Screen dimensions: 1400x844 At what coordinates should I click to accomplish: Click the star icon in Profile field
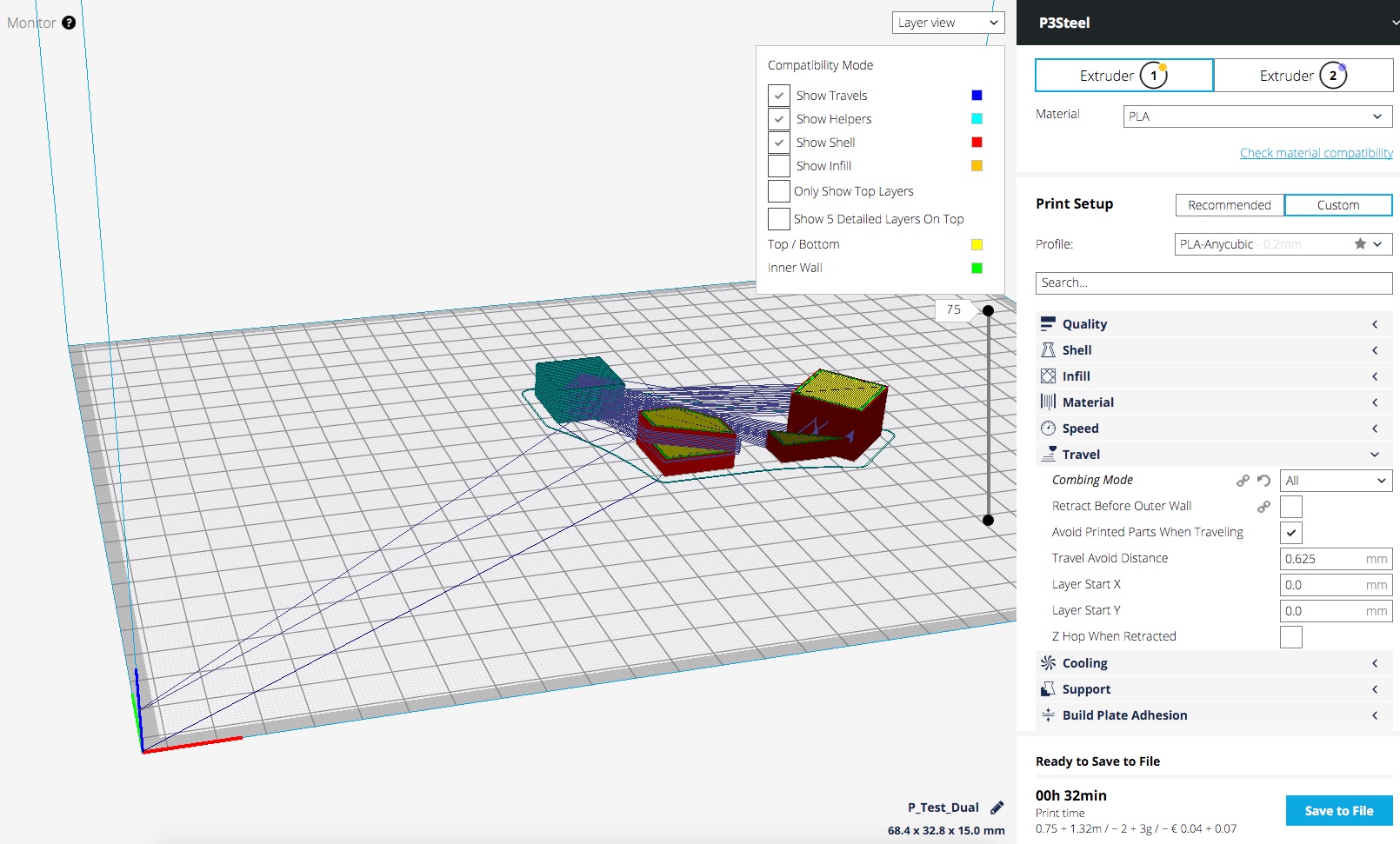click(1360, 244)
